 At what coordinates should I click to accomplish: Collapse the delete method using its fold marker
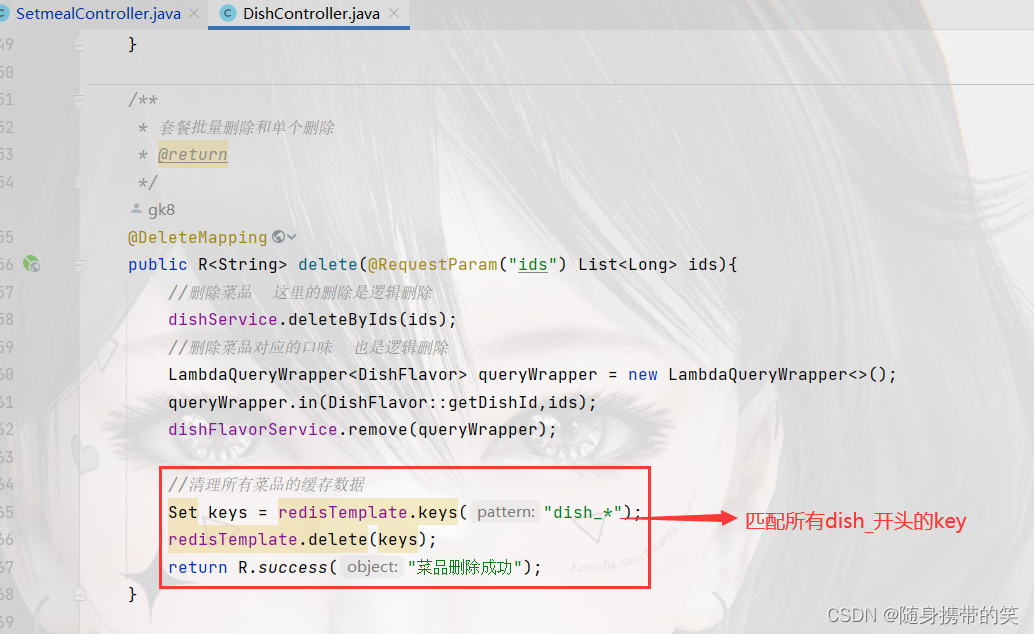pyautogui.click(x=79, y=265)
